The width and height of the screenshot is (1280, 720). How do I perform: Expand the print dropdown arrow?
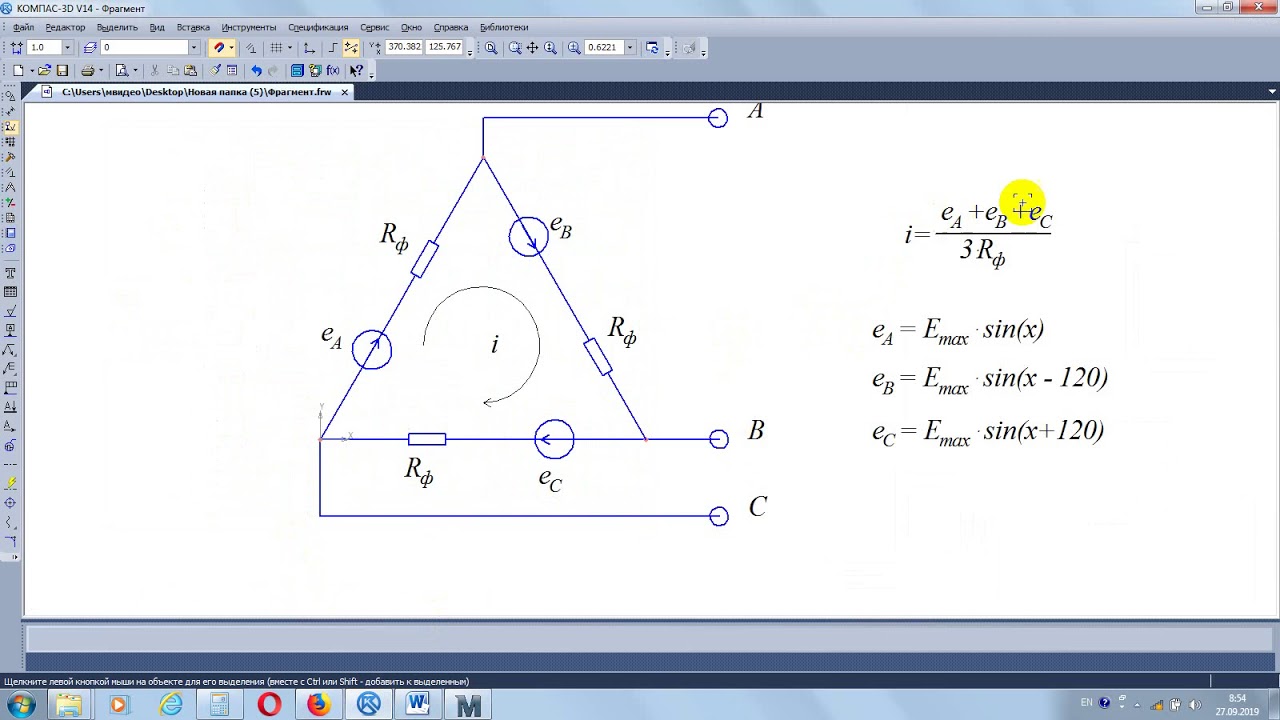tap(100, 71)
